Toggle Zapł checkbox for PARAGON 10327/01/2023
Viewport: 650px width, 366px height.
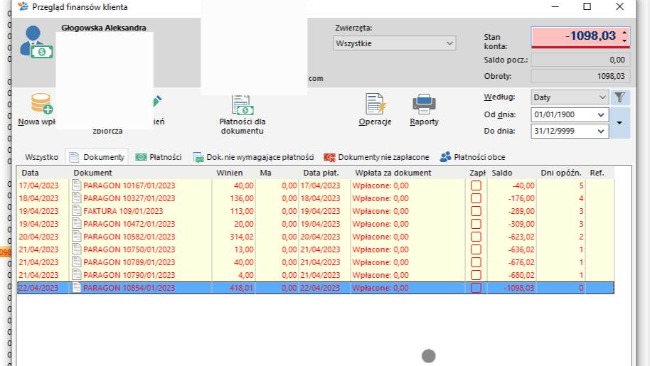pyautogui.click(x=476, y=198)
